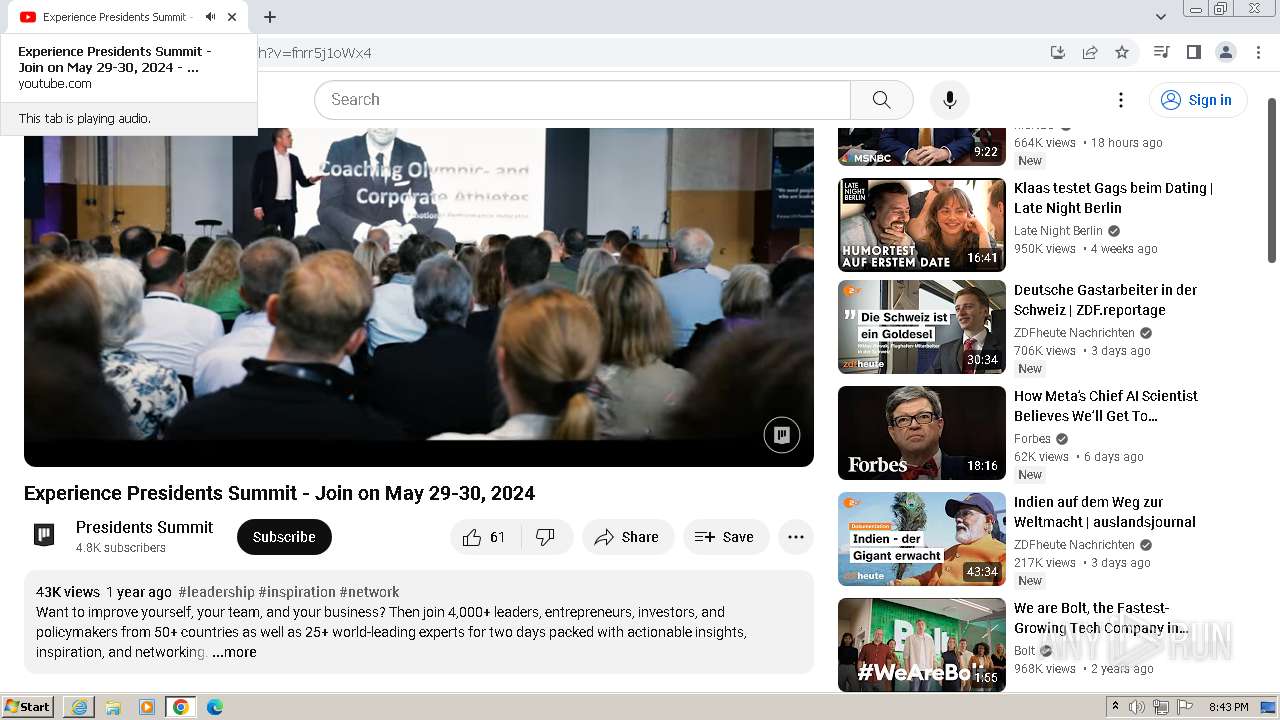Close the Experience Presidents Summit tab
Screen dimensions: 1280x720
point(232,17)
